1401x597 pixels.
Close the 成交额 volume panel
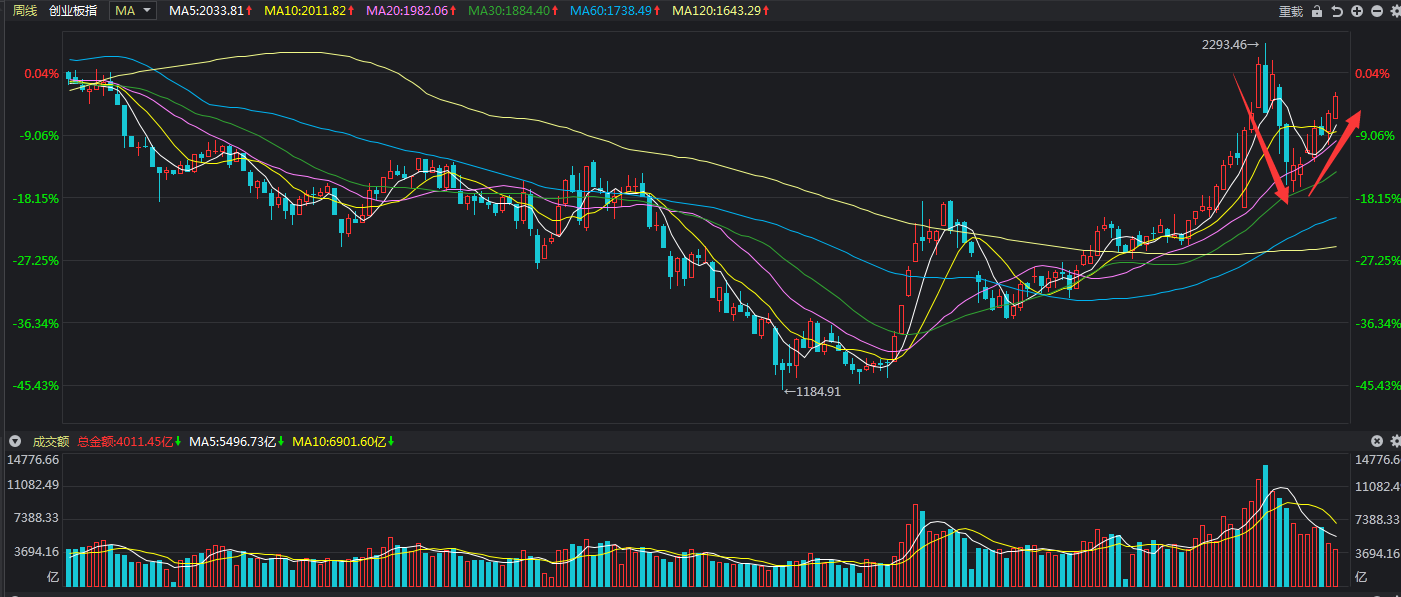click(x=1377, y=441)
